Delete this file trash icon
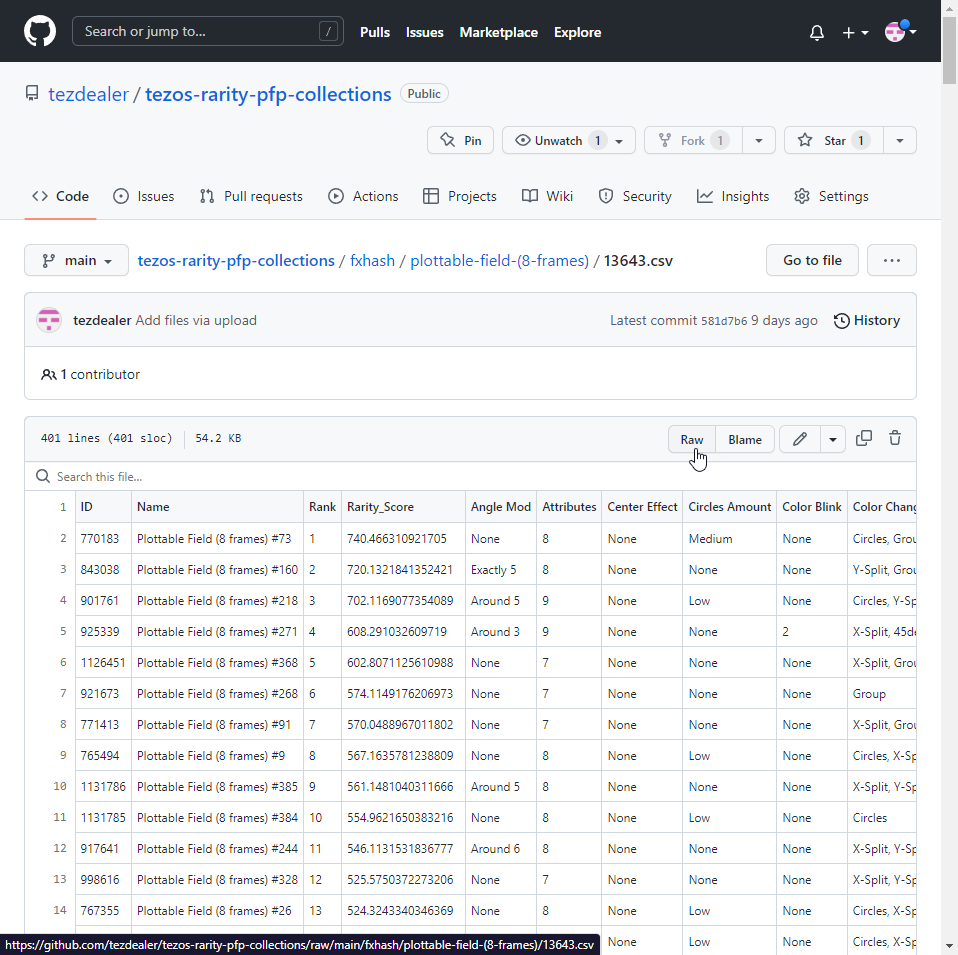This screenshot has width=958, height=955. click(895, 439)
